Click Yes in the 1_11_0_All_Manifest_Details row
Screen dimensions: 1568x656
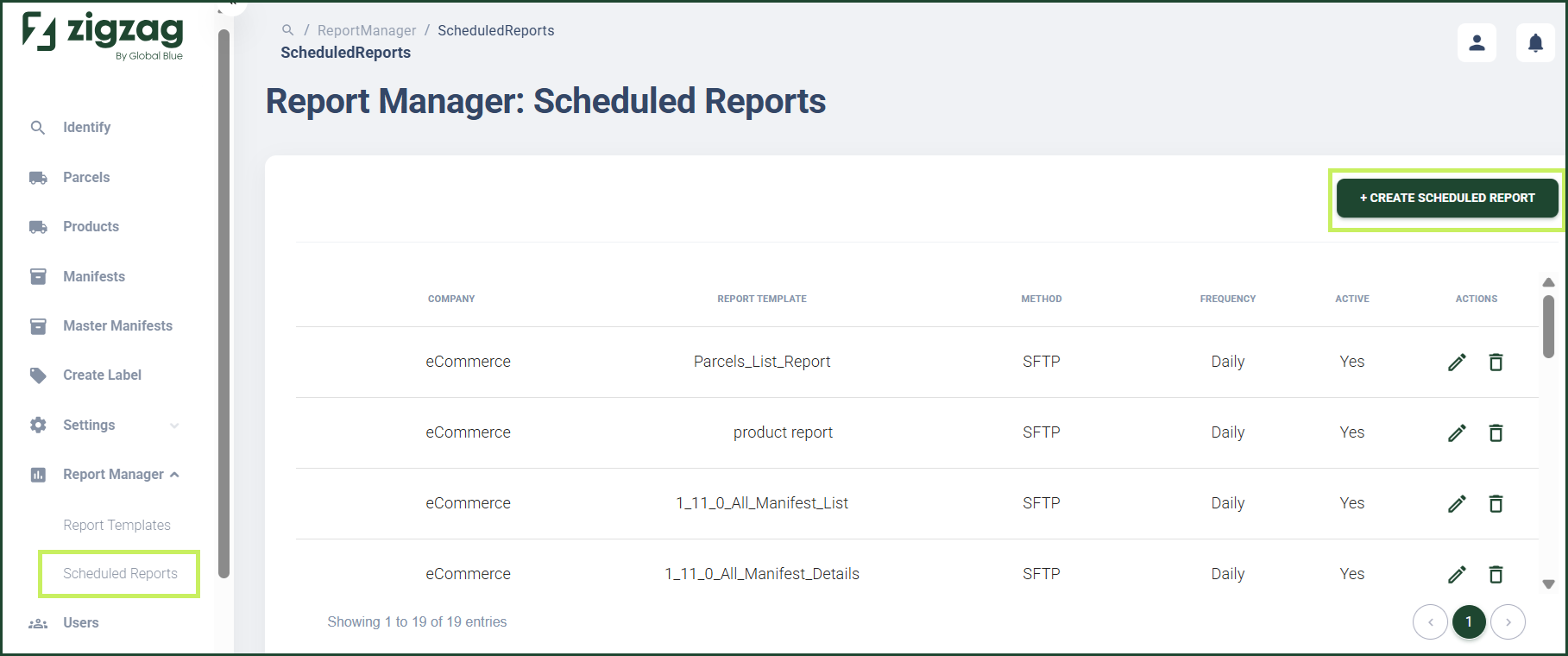pyautogui.click(x=1352, y=574)
